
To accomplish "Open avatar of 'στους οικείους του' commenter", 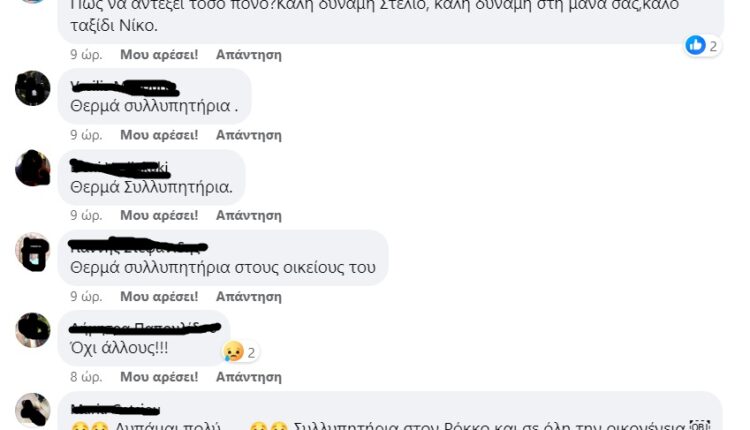I will (x=33, y=250).
